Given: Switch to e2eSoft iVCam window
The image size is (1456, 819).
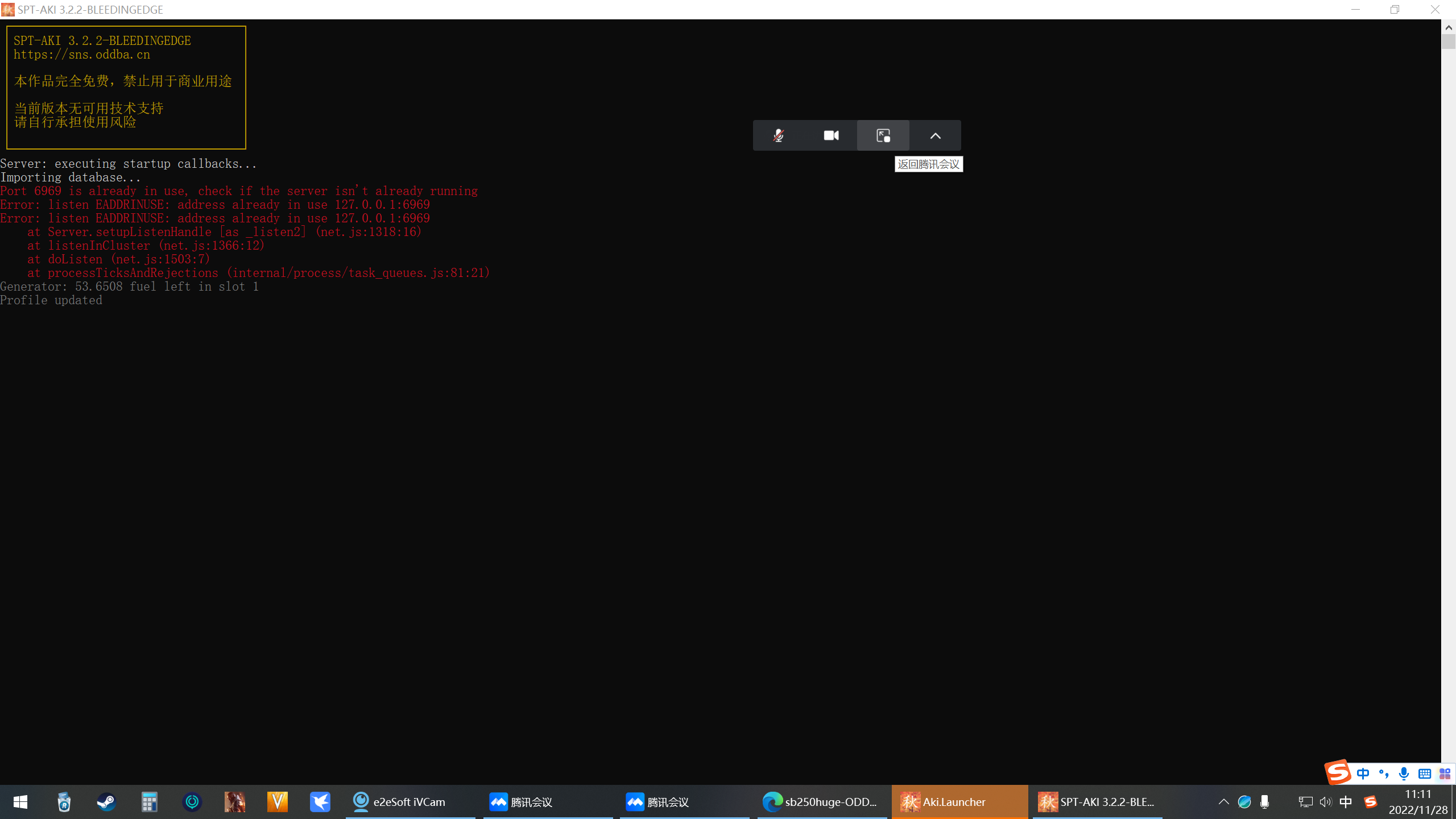Looking at the screenshot, I should 409,802.
